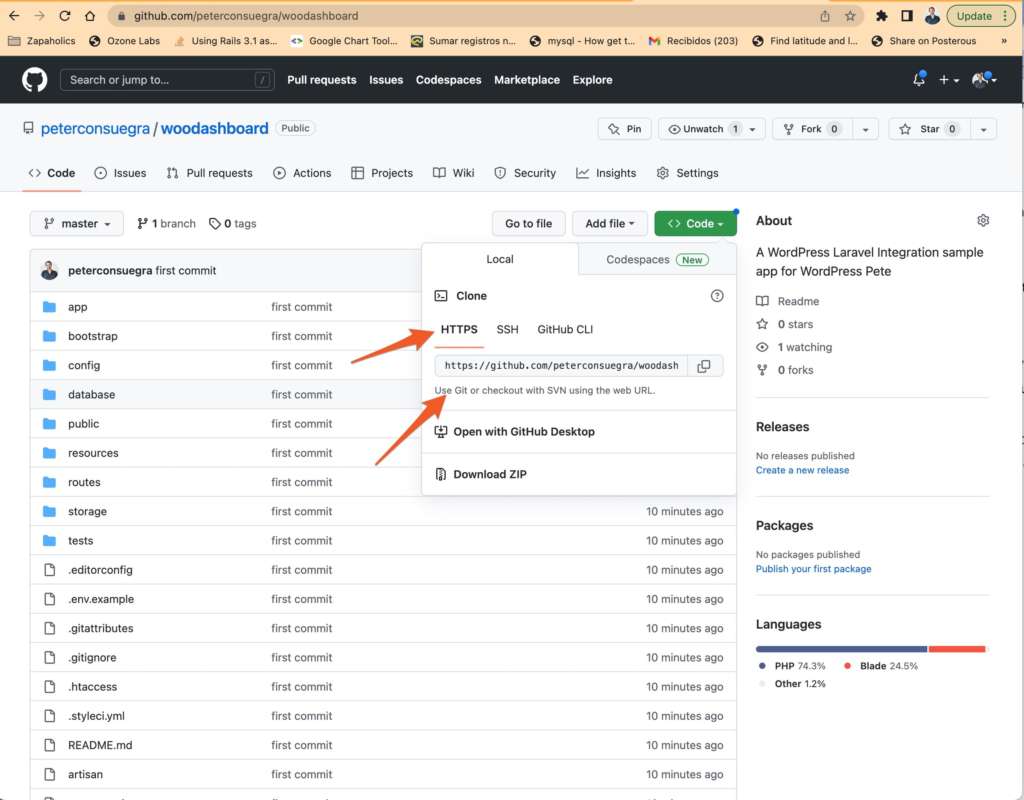Viewport: 1024px width, 800px height.
Task: Open the About section gear settings icon
Action: [982, 221]
